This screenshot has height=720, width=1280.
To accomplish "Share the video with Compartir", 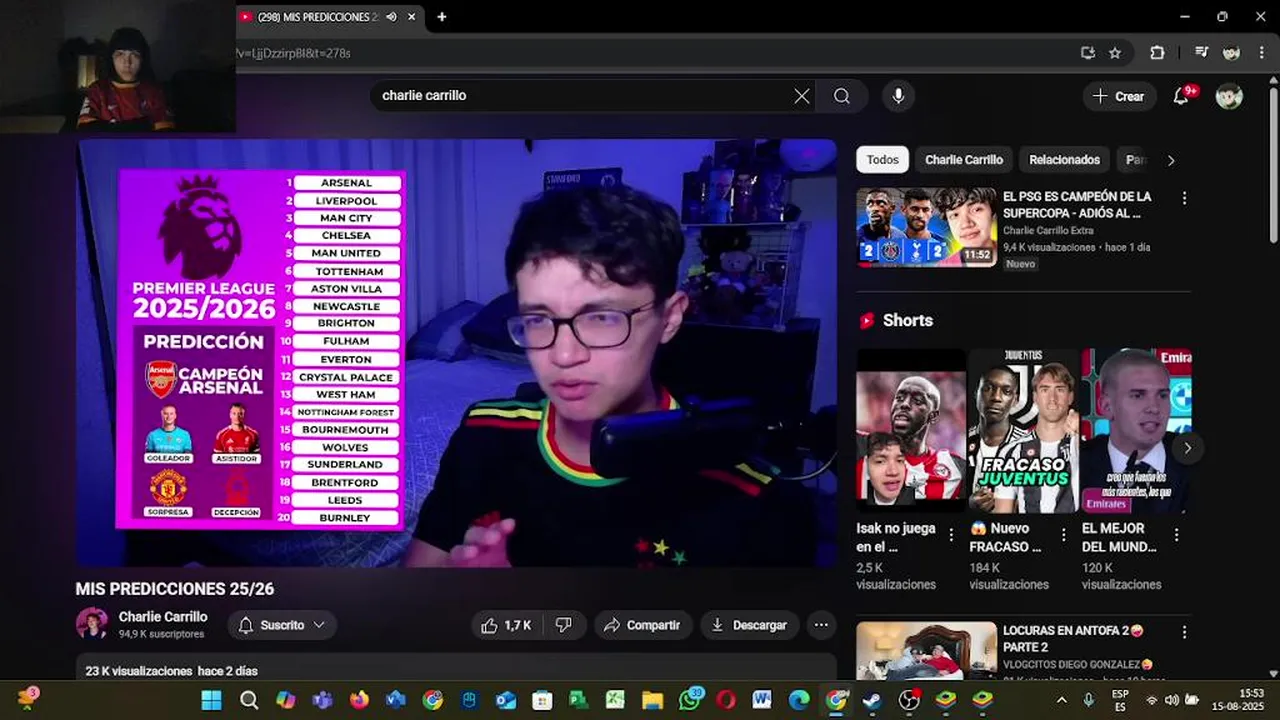I will 643,625.
